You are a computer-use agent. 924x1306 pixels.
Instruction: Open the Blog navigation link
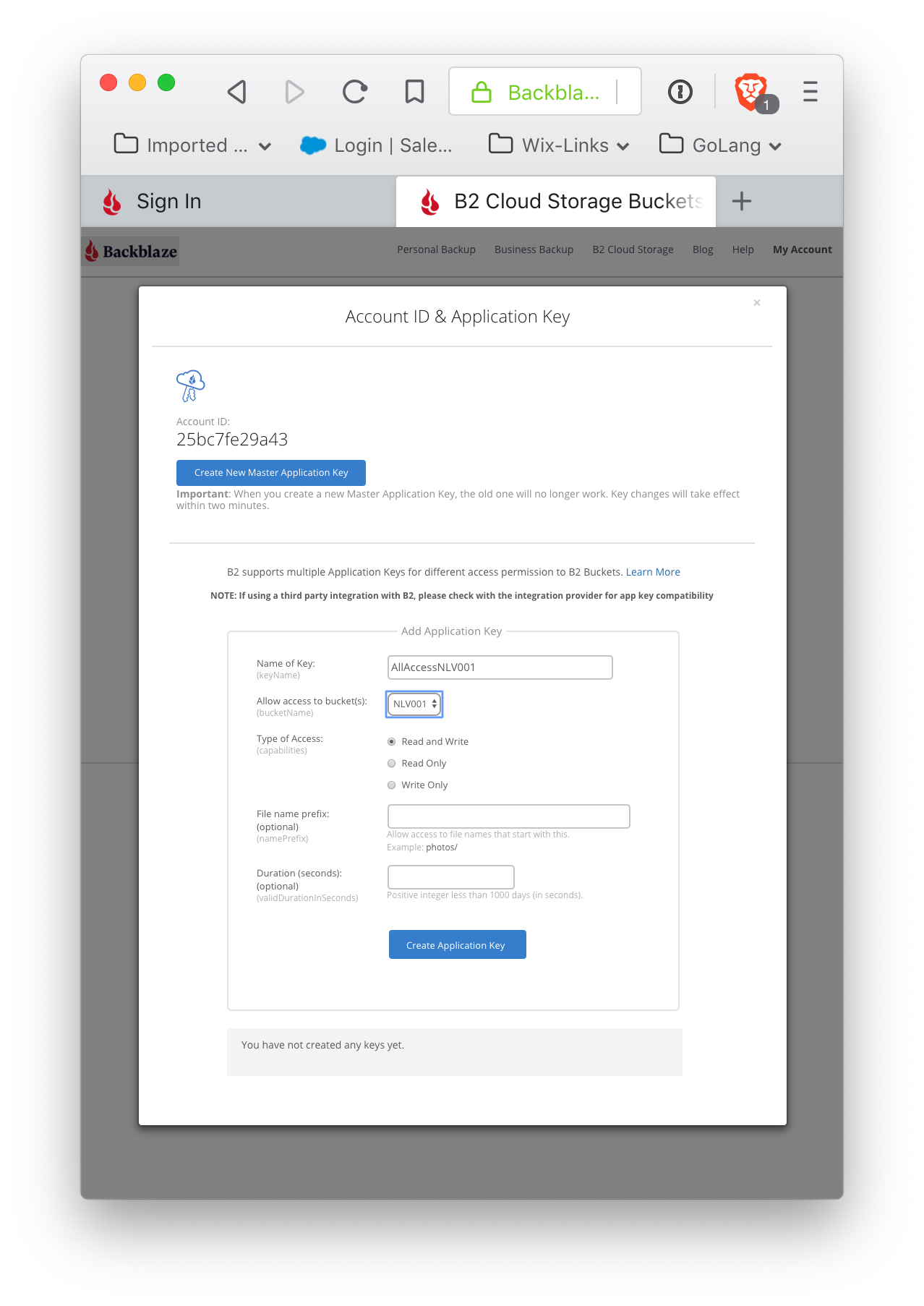[703, 249]
